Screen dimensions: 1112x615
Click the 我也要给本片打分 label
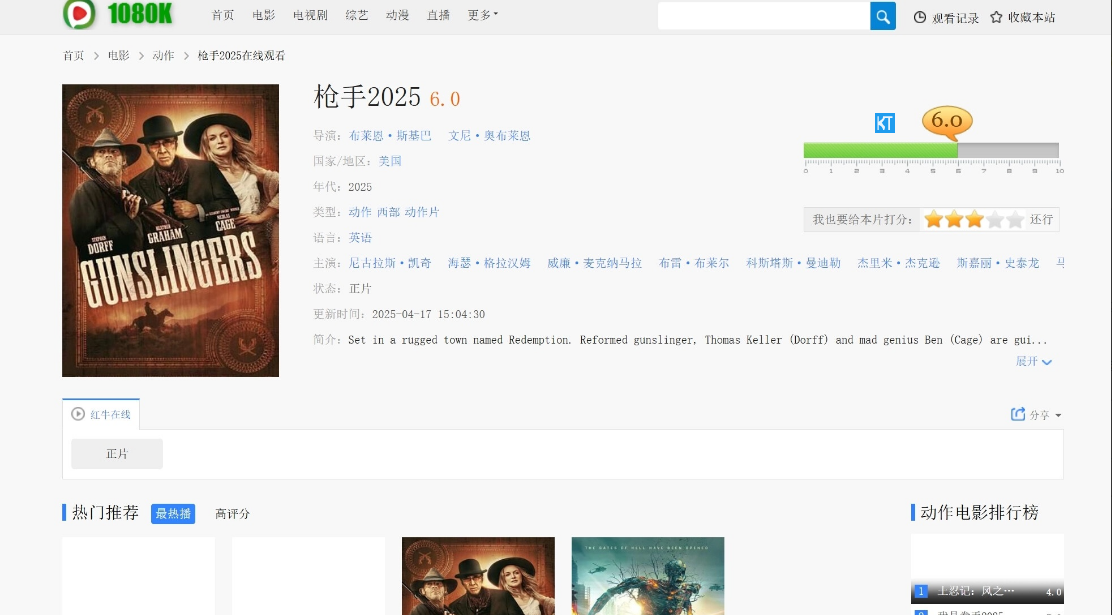click(862, 220)
